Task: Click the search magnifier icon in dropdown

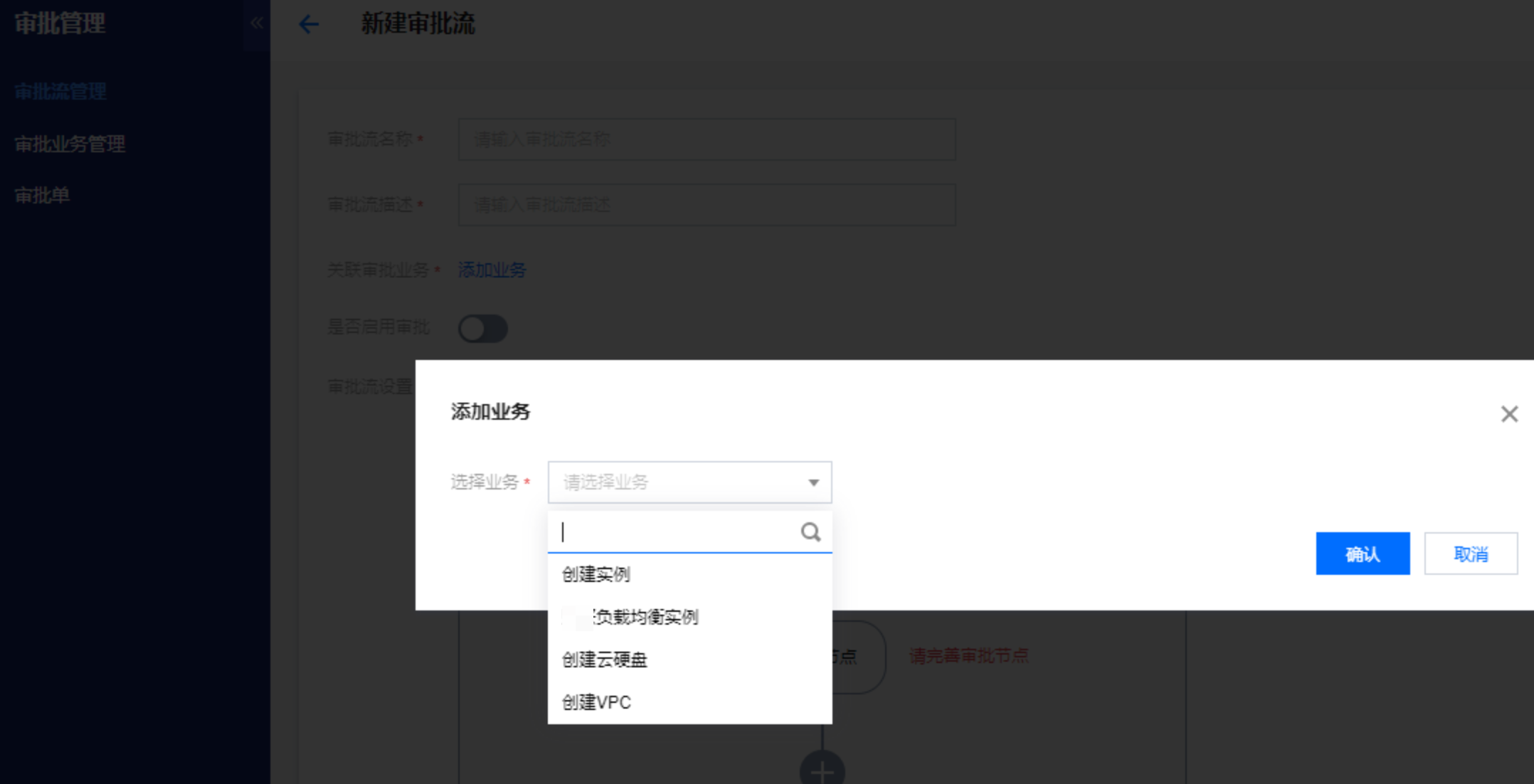Action: pyautogui.click(x=810, y=532)
